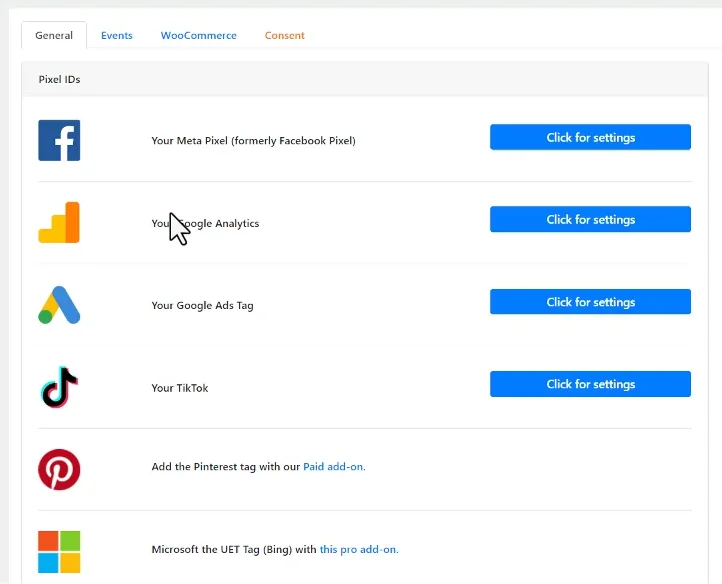Viewport: 722px width, 584px height.
Task: Click the TikTok logo icon
Action: pos(59,387)
